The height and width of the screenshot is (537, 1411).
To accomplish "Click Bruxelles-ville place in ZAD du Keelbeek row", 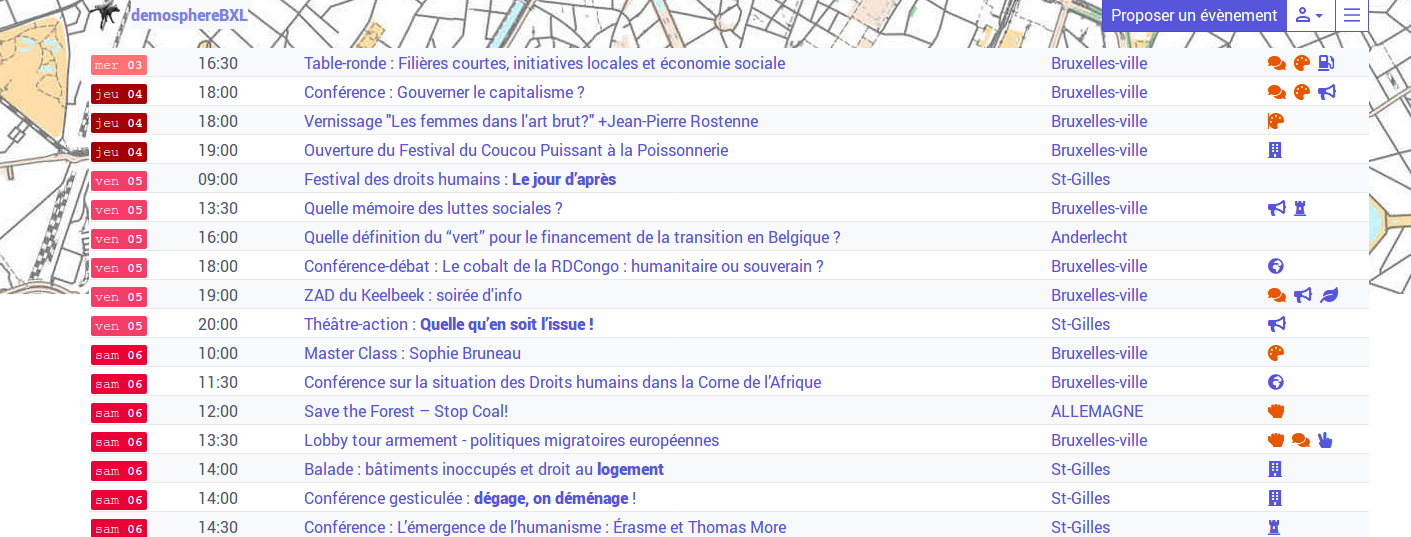I will click(1099, 295).
